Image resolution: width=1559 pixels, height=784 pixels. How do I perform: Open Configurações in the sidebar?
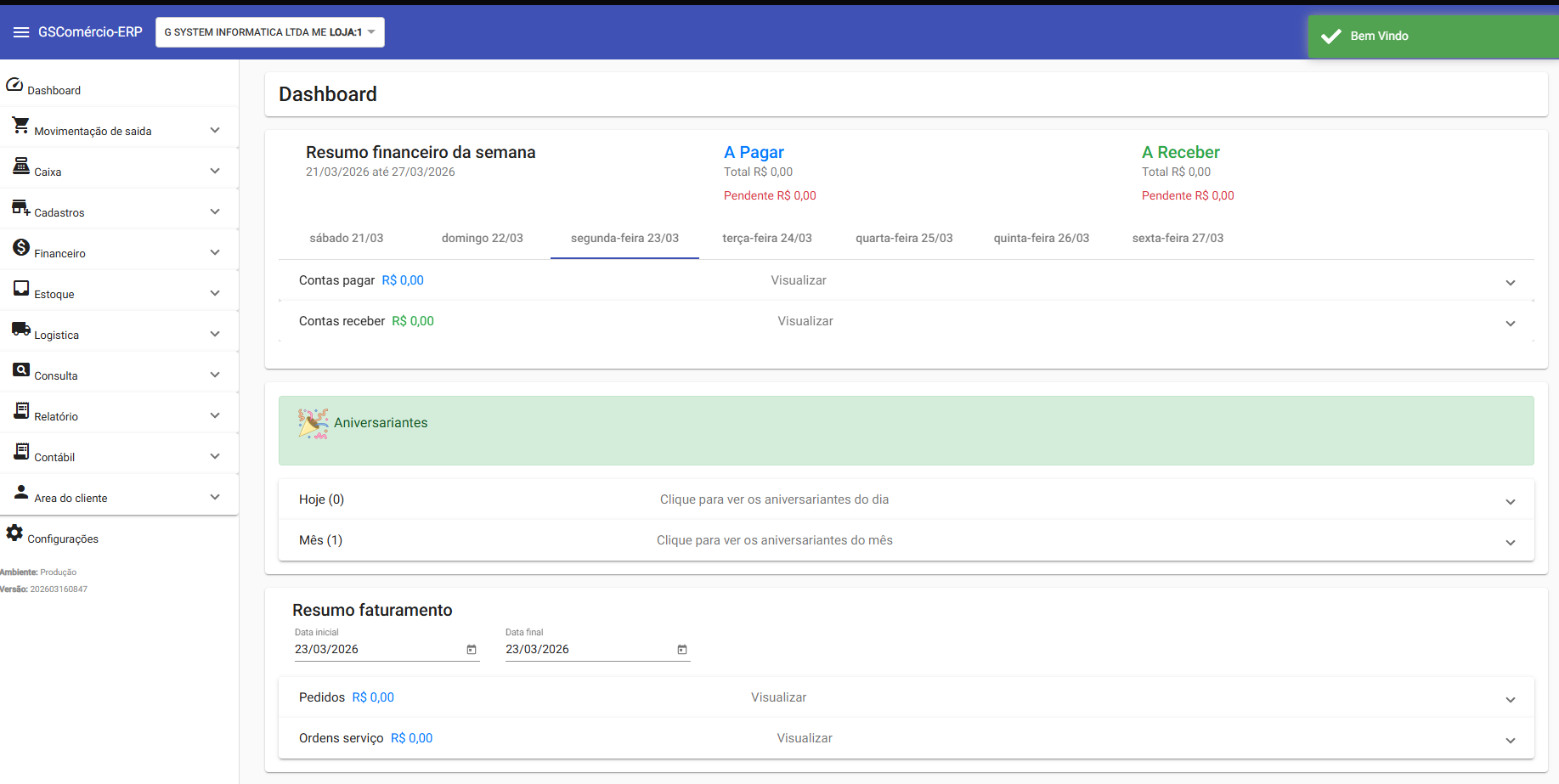[x=119, y=534]
